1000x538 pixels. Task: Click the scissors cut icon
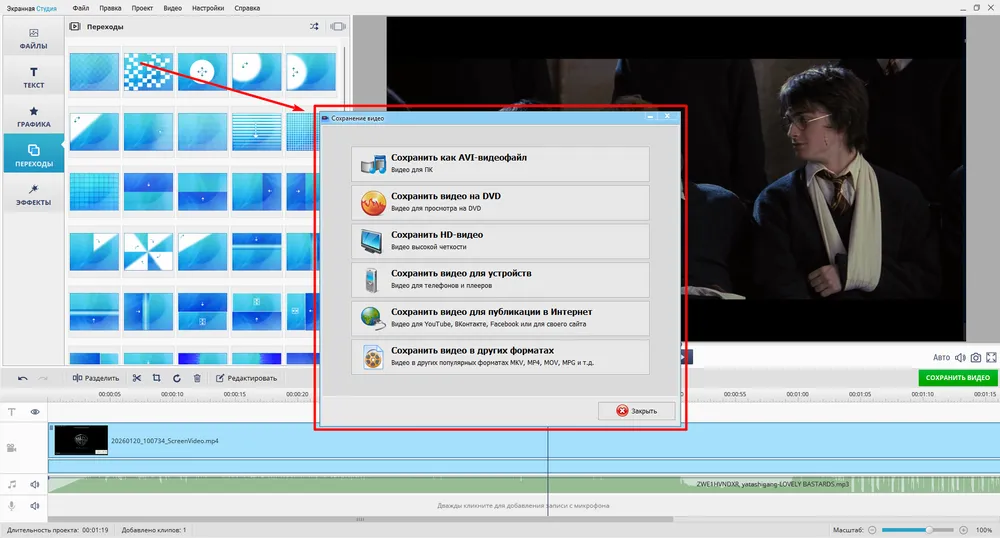(x=136, y=378)
